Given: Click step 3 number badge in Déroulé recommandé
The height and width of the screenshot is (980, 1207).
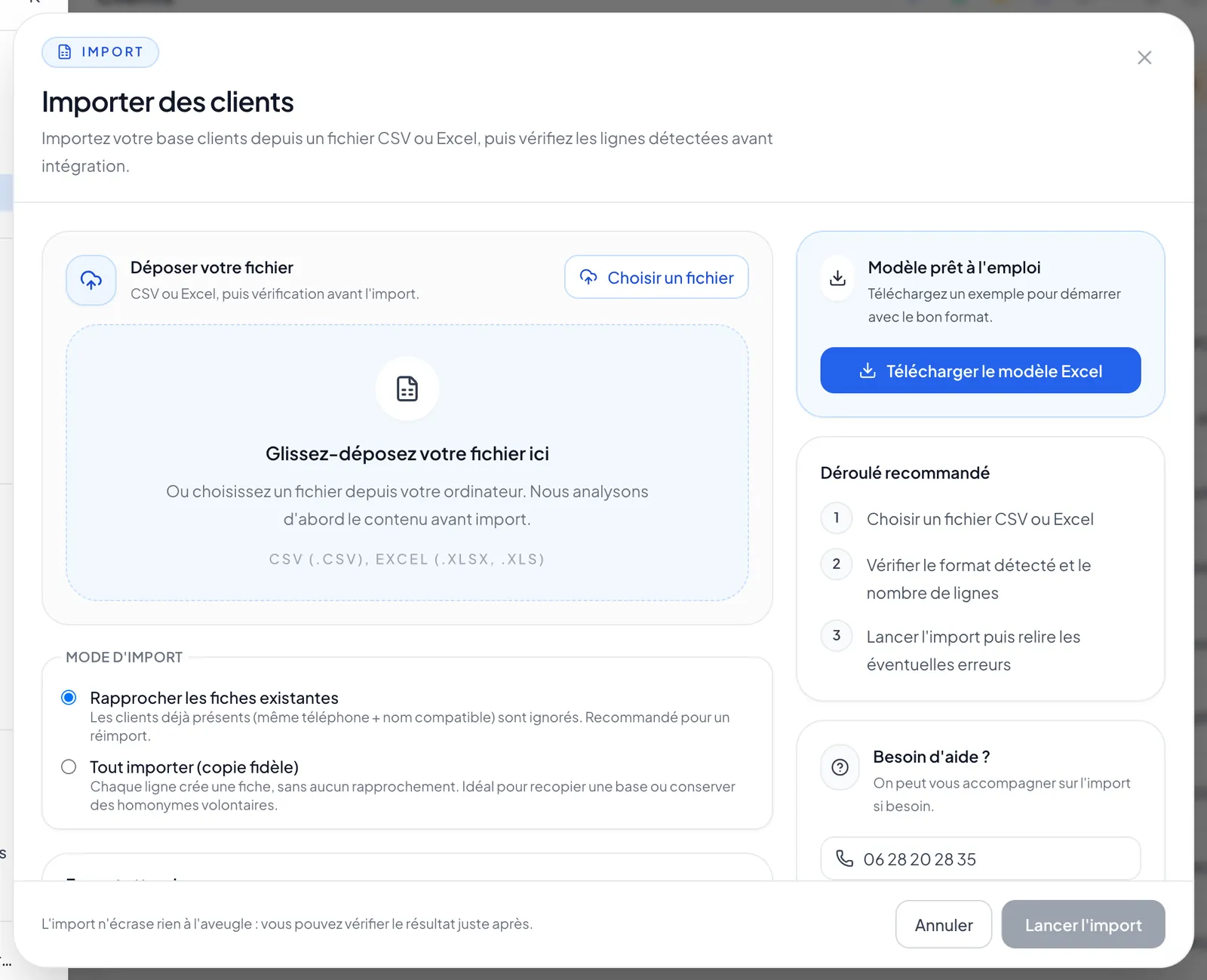Looking at the screenshot, I should click(x=837, y=636).
